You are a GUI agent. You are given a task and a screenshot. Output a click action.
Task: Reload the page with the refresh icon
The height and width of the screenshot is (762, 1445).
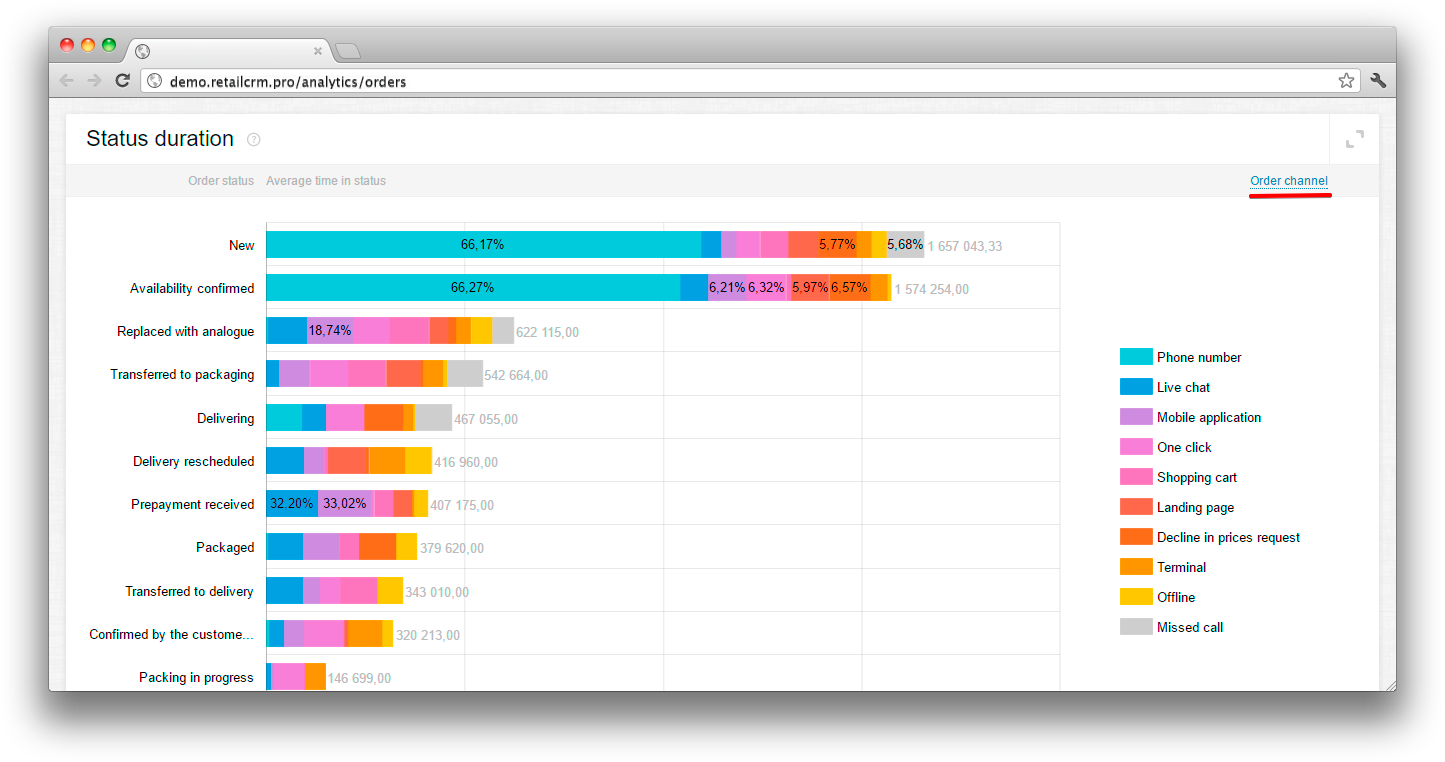pos(122,81)
